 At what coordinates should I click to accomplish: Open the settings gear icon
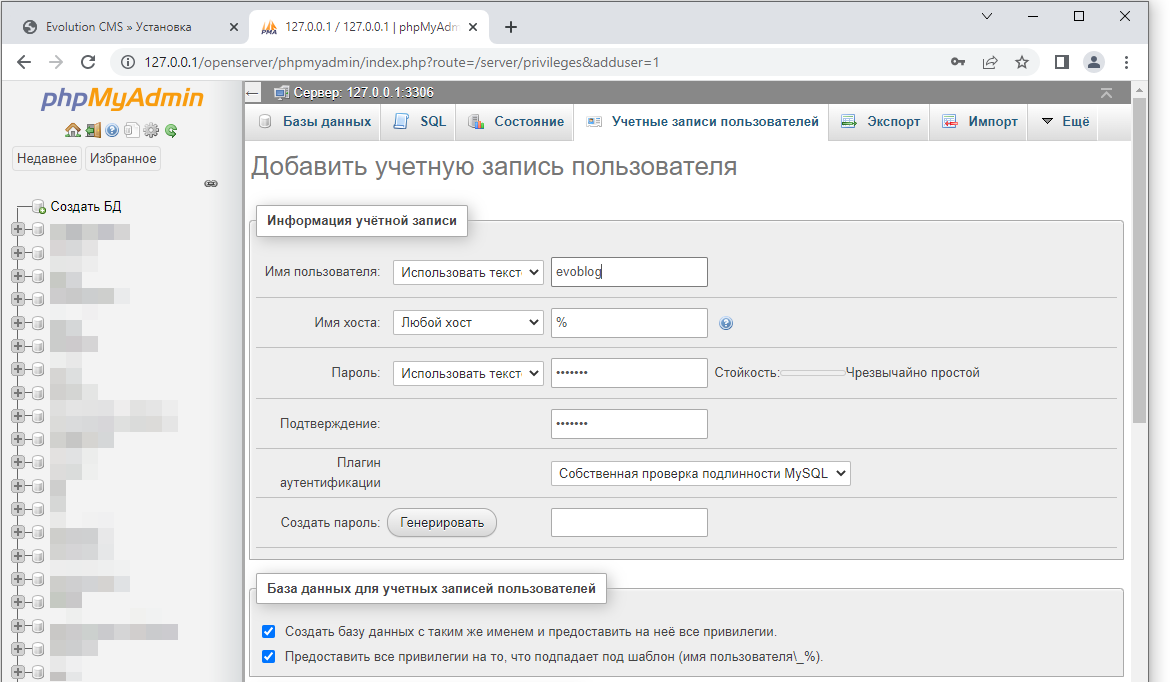click(x=151, y=130)
